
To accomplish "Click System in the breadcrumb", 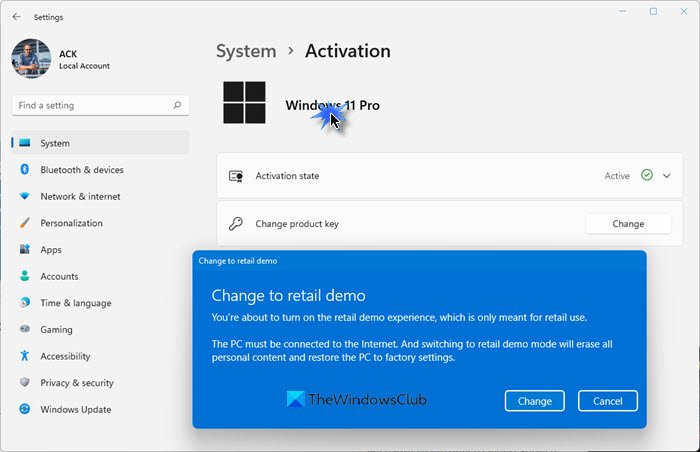I will [246, 51].
